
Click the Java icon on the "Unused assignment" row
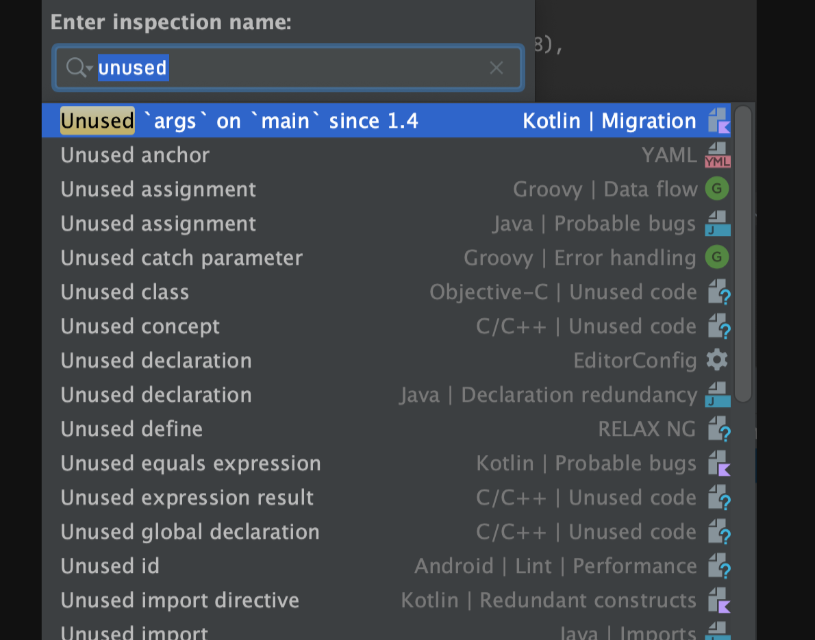pos(718,223)
